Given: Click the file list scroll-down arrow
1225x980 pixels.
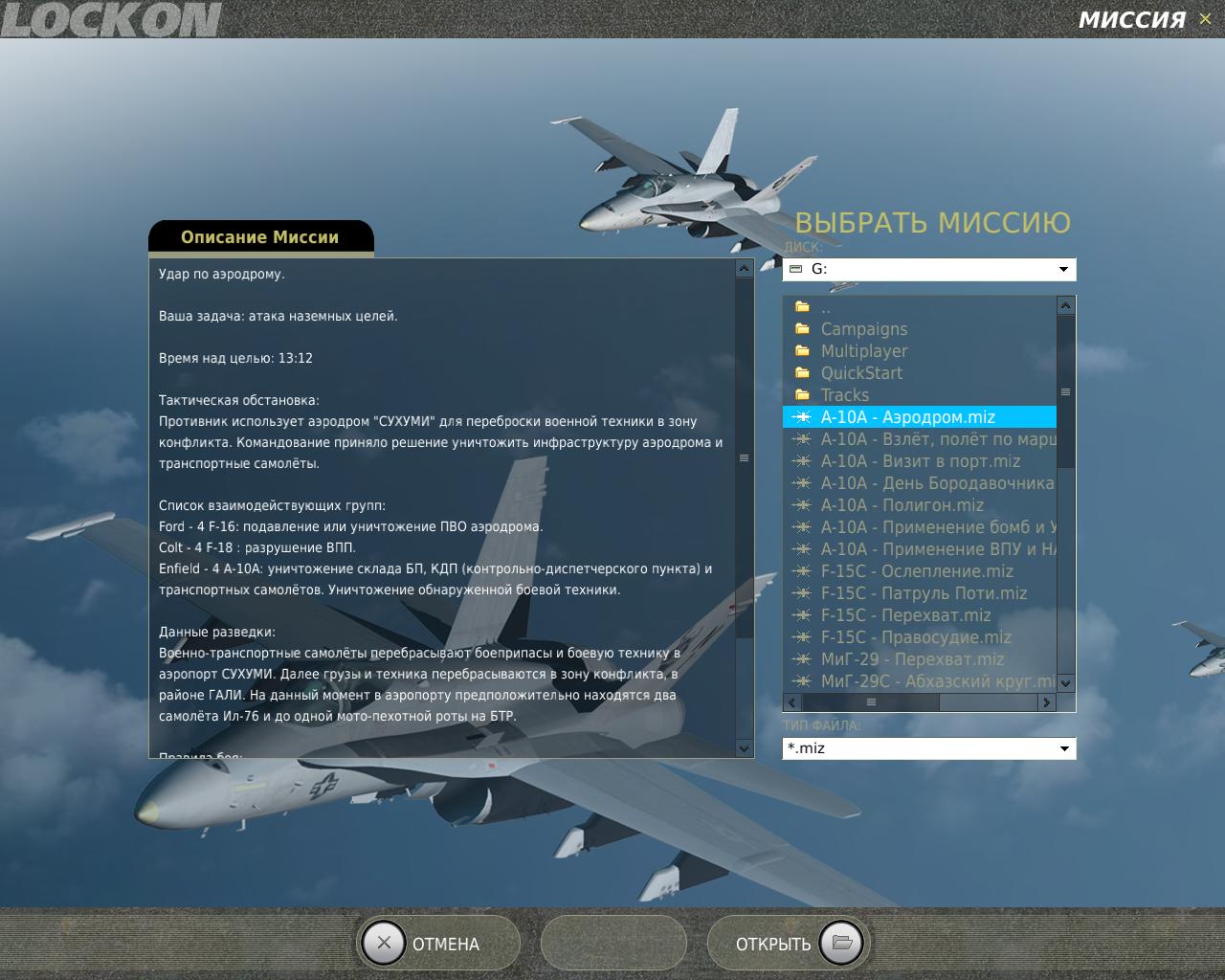Looking at the screenshot, I should point(1066,683).
